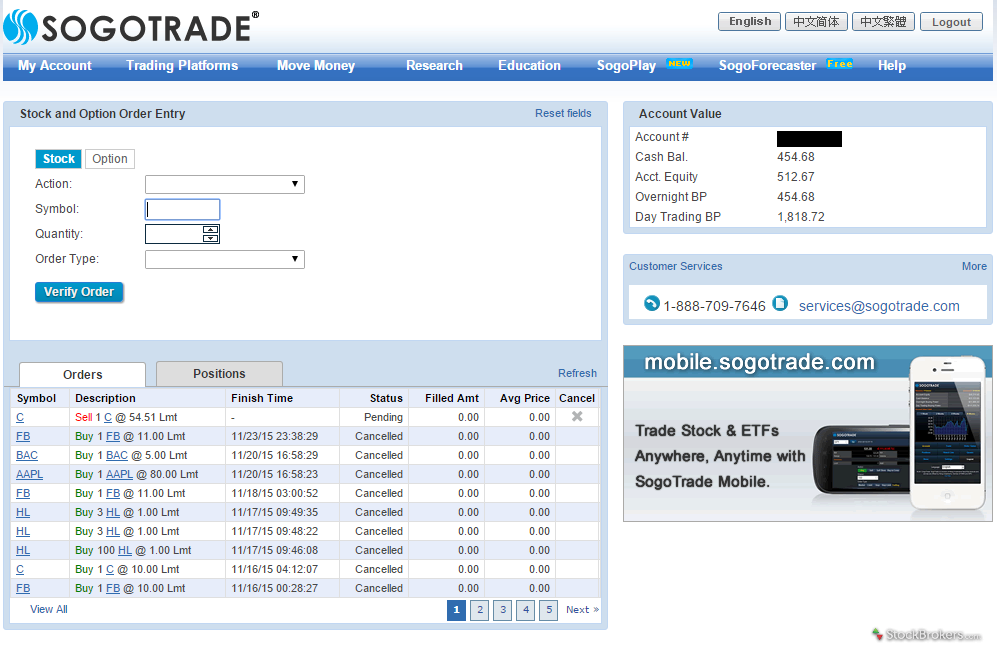Click View All orders link

49,609
